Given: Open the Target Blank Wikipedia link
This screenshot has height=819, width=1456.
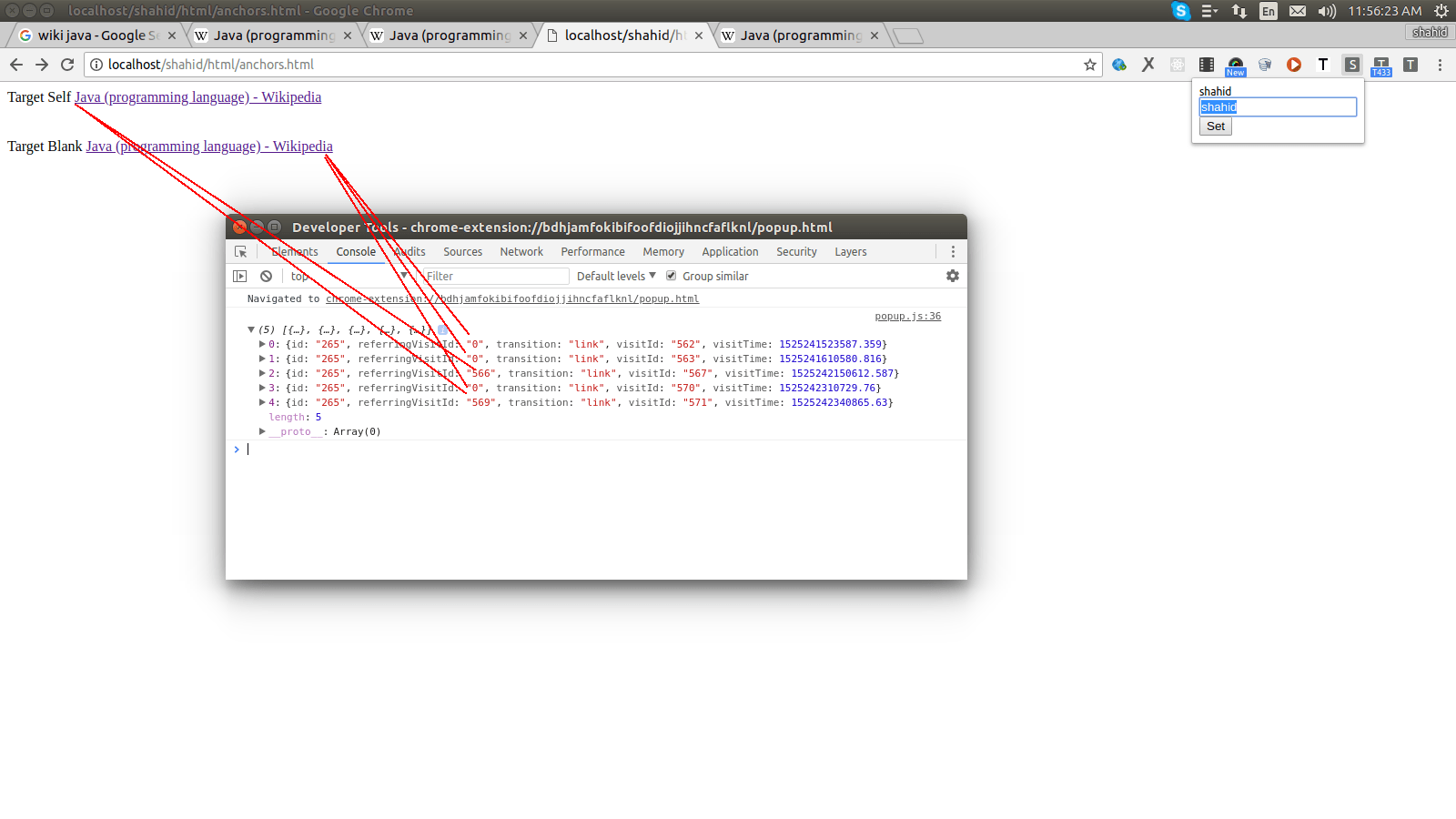Looking at the screenshot, I should pos(209,146).
